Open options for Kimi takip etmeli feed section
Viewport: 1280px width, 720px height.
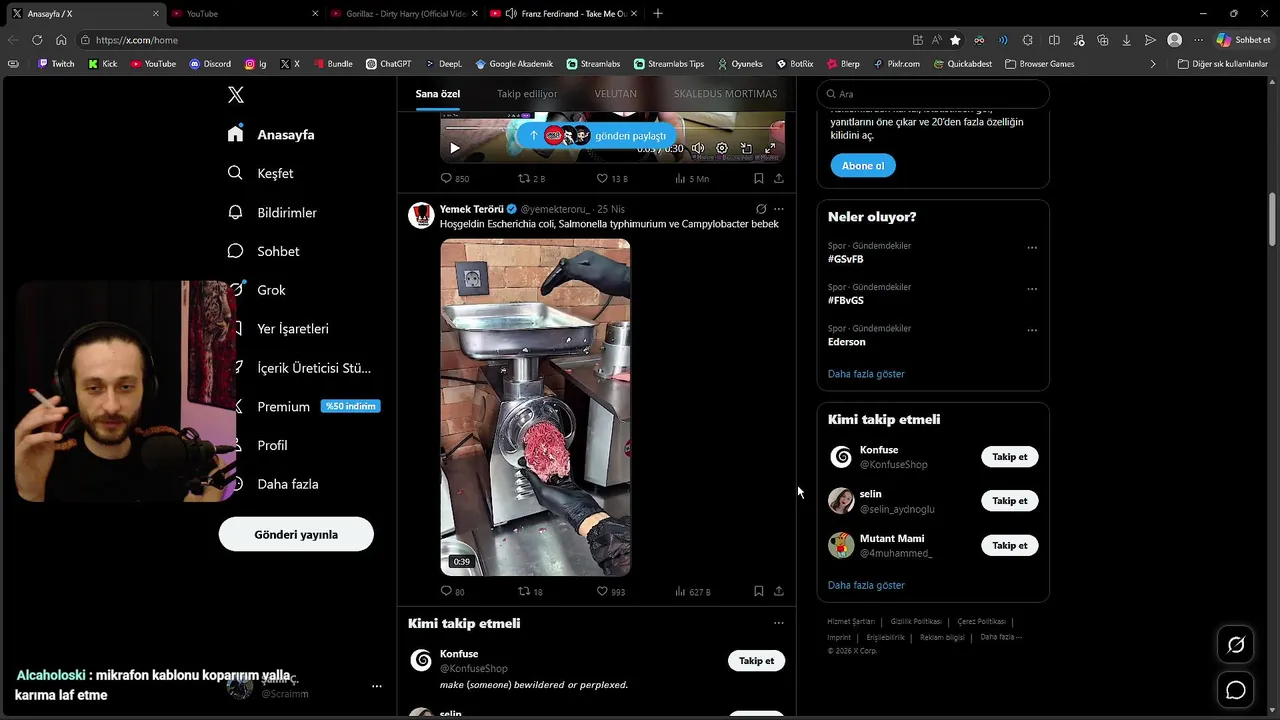point(779,623)
